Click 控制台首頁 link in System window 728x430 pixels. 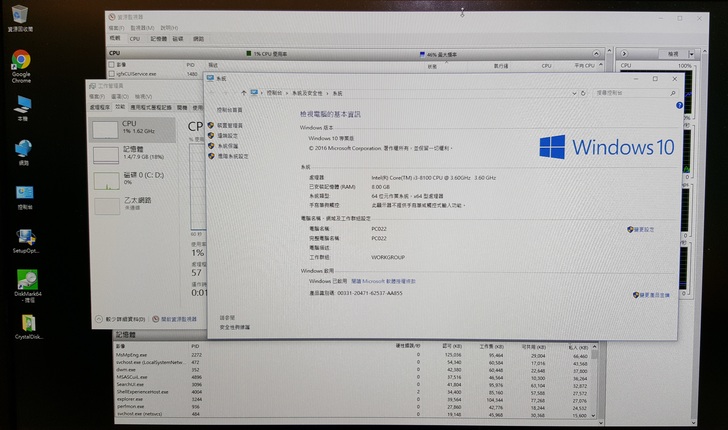coord(229,110)
